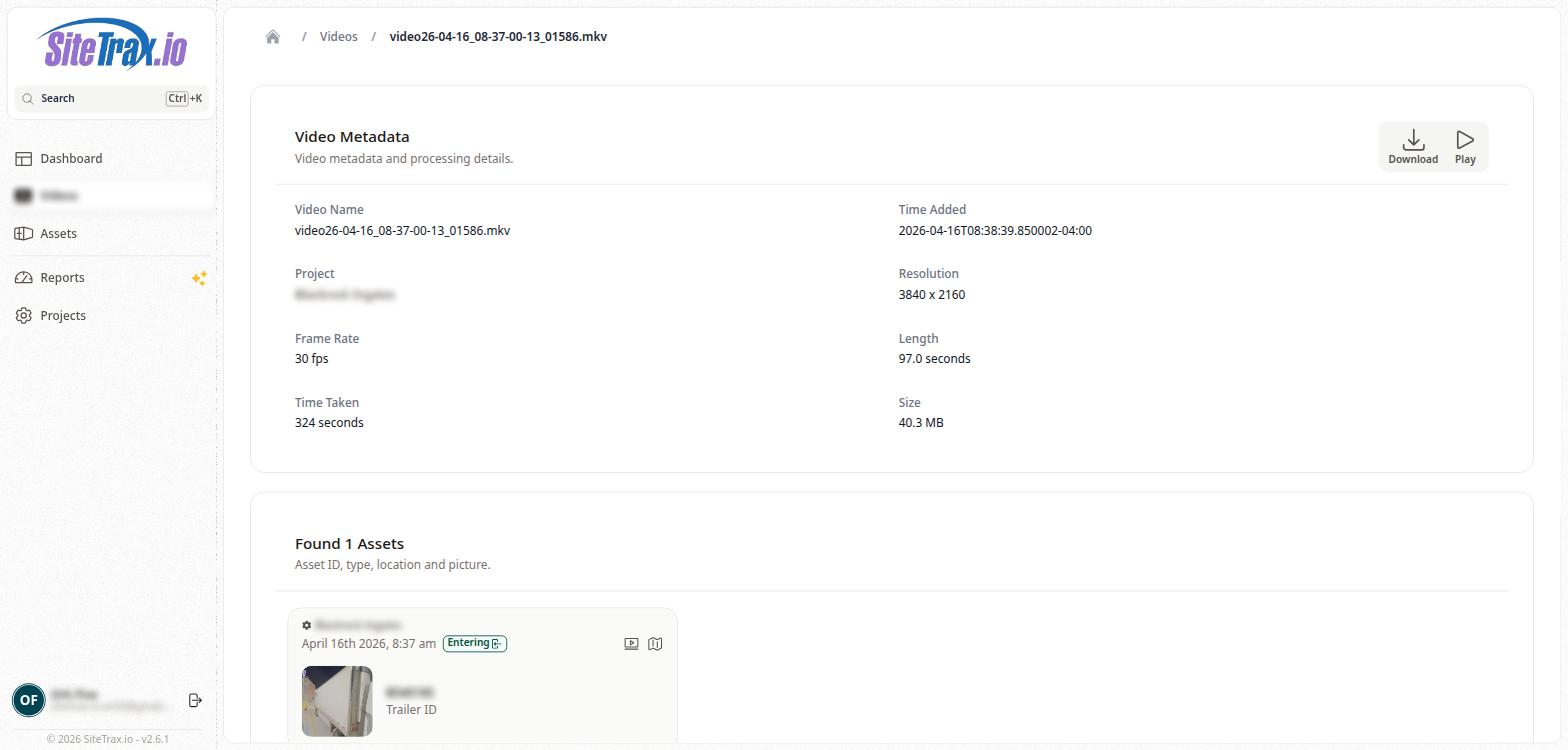
Task: Click the SiteTrax.io logo
Action: click(x=112, y=45)
